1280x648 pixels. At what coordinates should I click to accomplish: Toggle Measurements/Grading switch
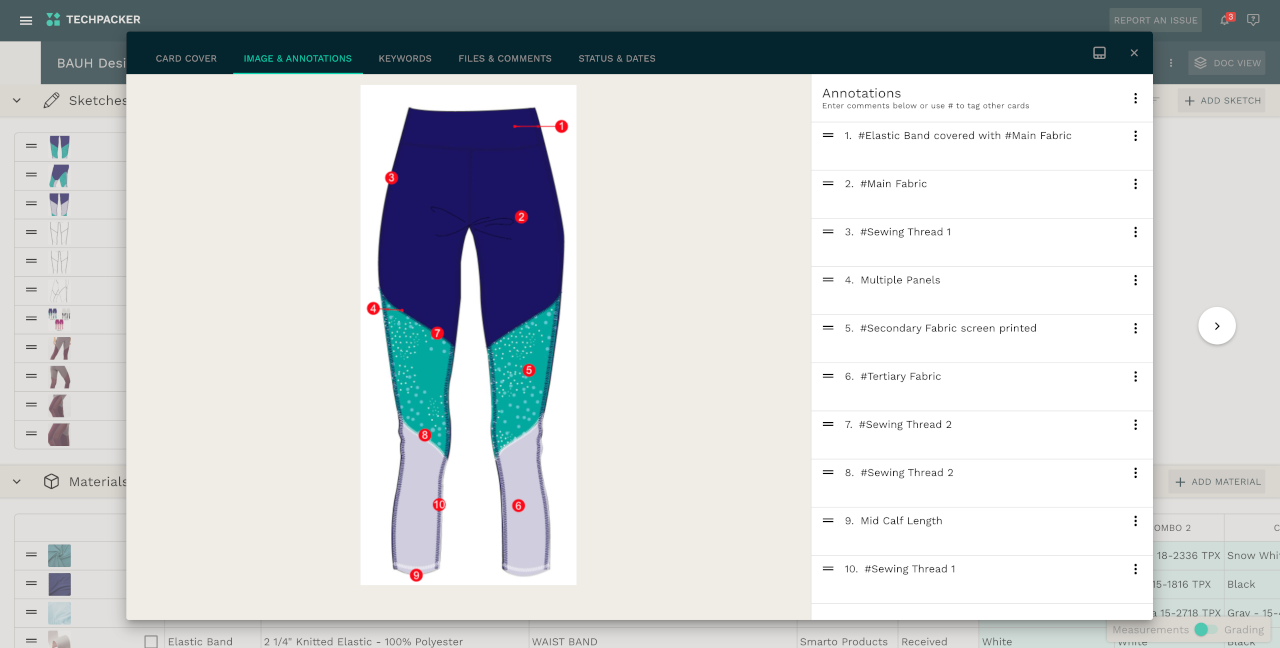[1206, 630]
